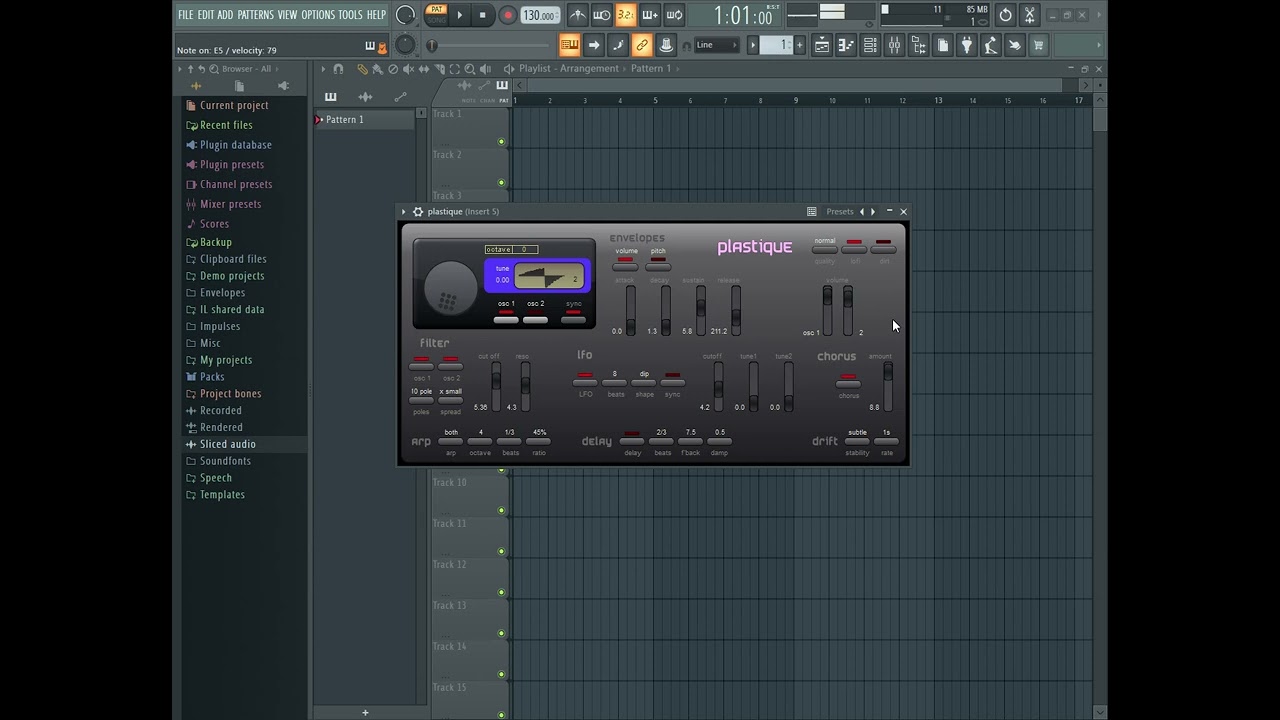Toggle the delay on/off button
1280x720 pixels.
[632, 441]
